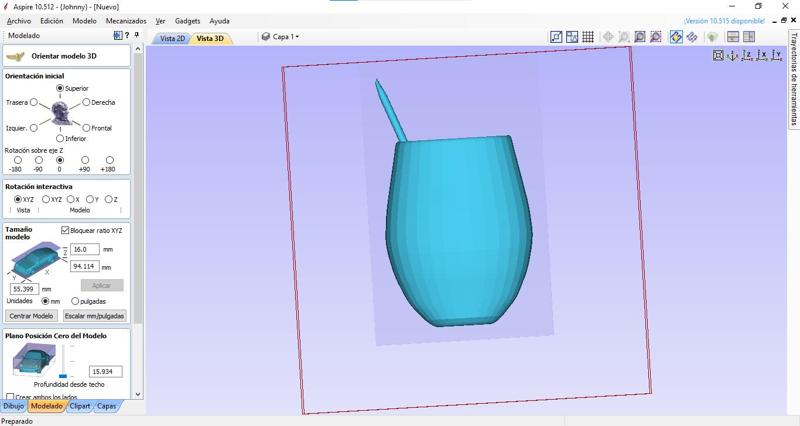Screen dimensions: 800x426
Task: Select the Trasera orientation radio button
Action: (34, 102)
